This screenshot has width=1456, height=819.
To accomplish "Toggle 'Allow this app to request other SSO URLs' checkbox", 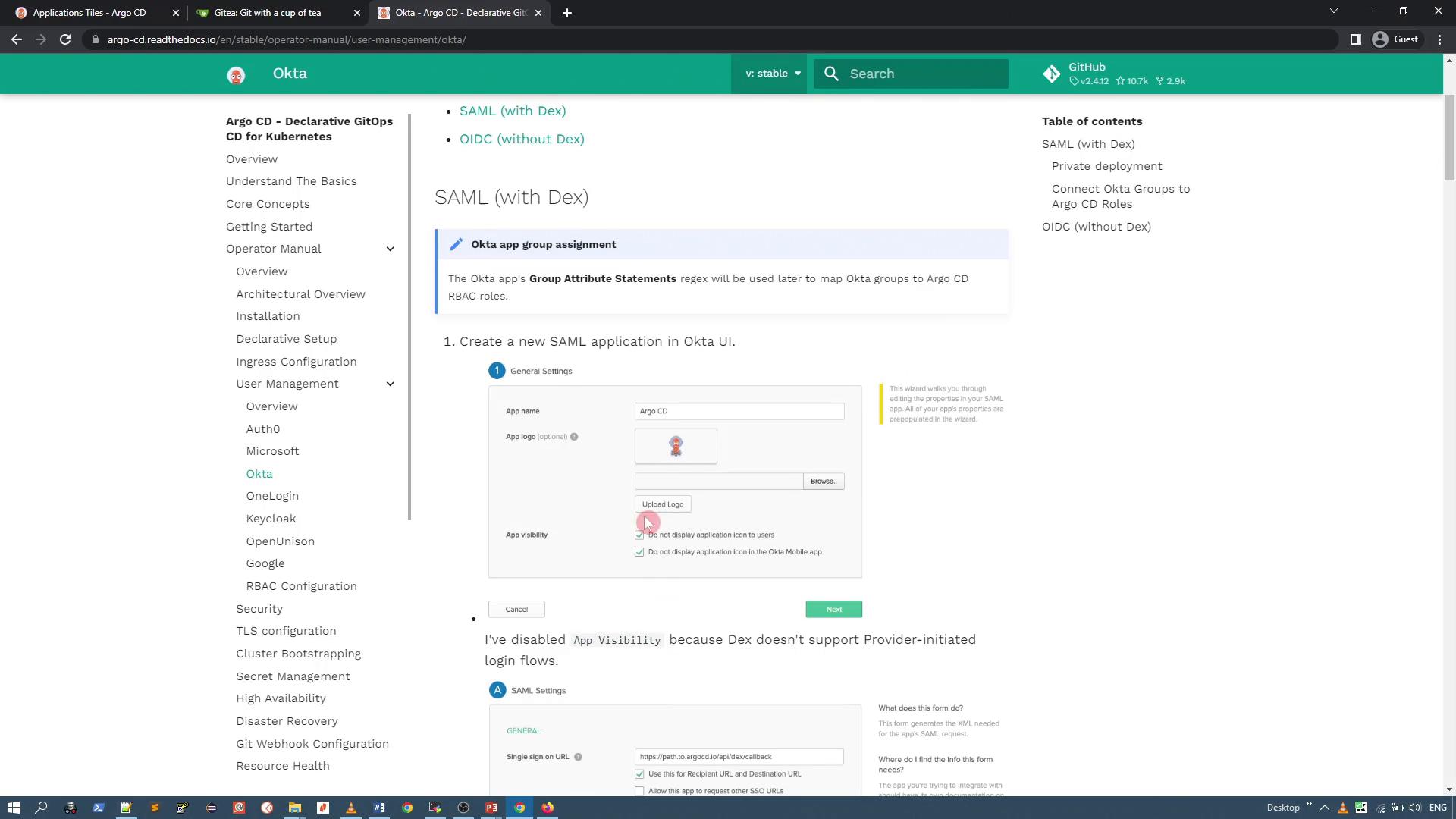I will pos(639,791).
